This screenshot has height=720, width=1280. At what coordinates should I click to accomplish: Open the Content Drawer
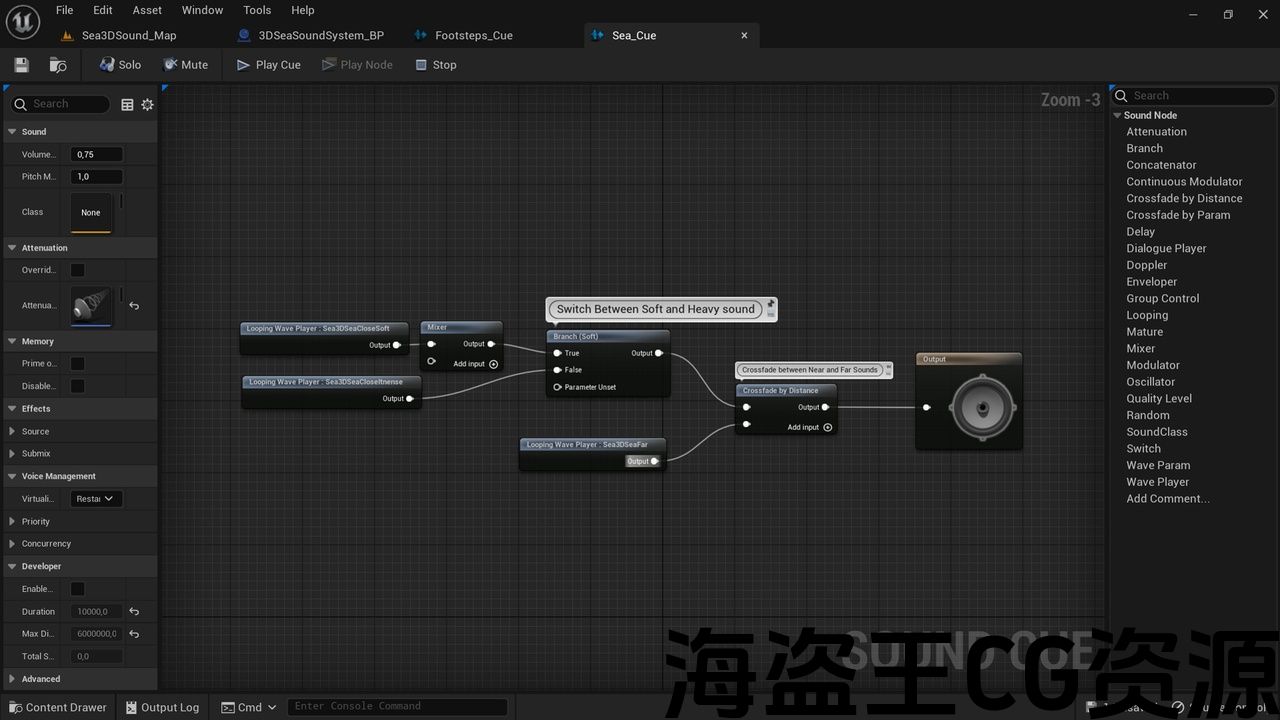point(57,707)
